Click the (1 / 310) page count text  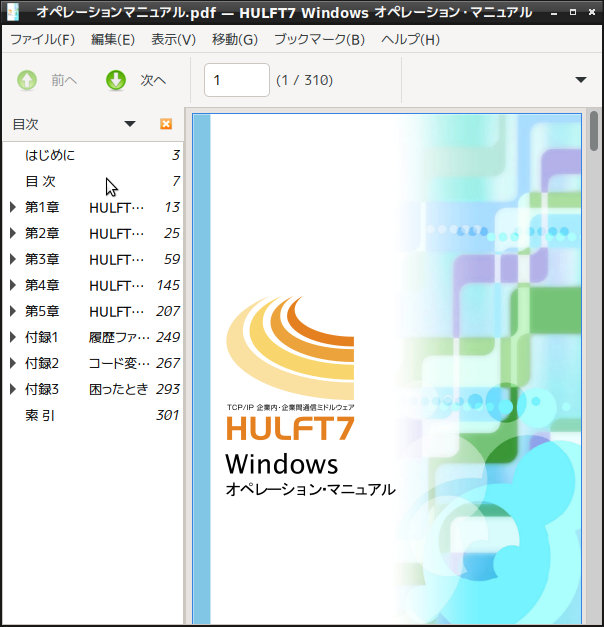304,80
